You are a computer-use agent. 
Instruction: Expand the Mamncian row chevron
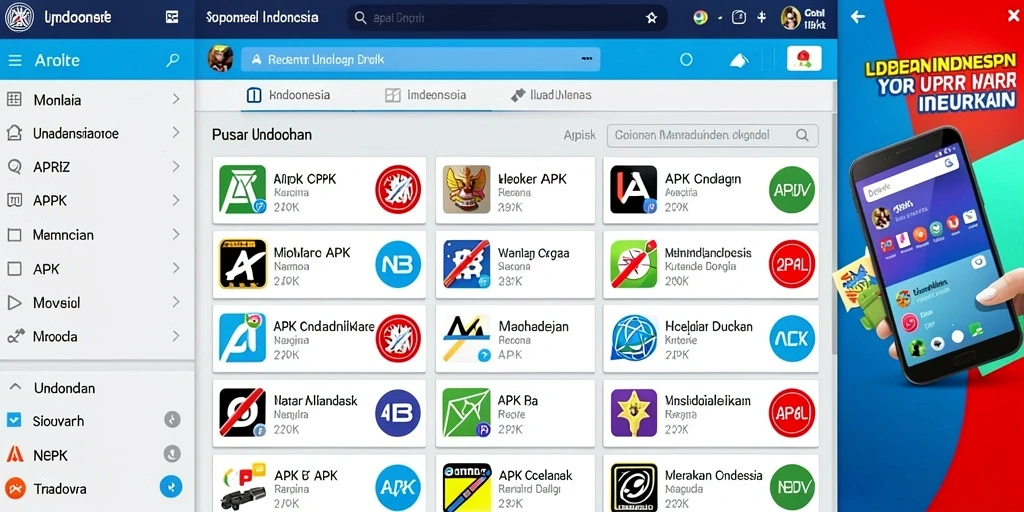click(x=176, y=234)
